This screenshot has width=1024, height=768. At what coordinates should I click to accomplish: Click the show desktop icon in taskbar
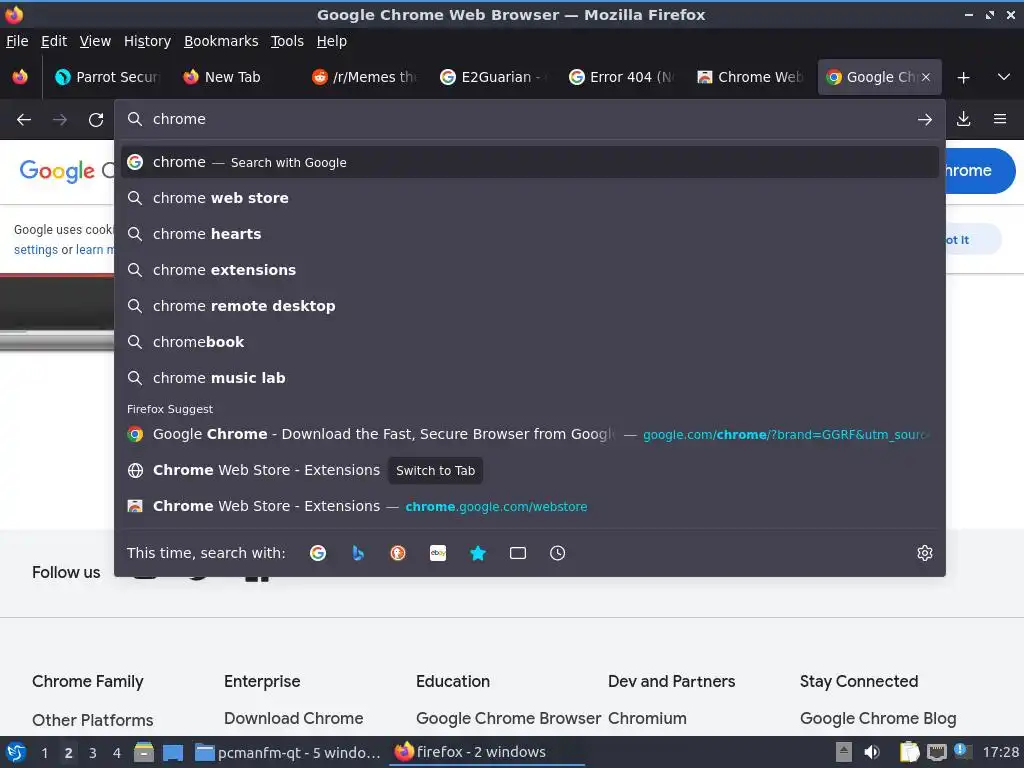coord(172,752)
